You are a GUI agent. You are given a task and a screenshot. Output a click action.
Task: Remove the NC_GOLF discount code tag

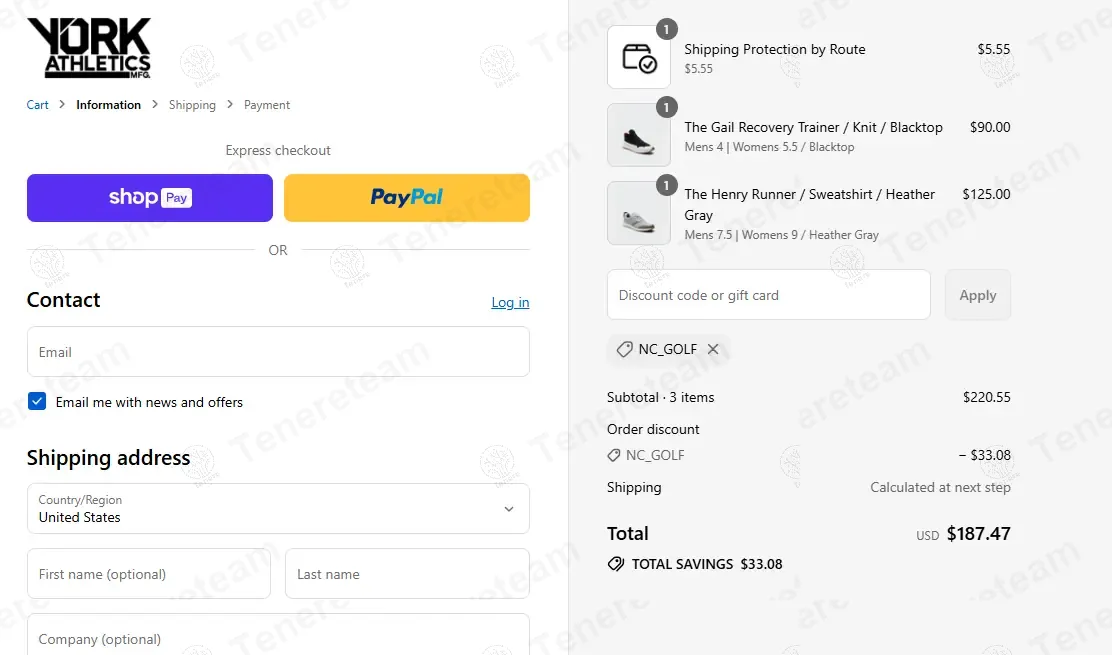point(713,349)
